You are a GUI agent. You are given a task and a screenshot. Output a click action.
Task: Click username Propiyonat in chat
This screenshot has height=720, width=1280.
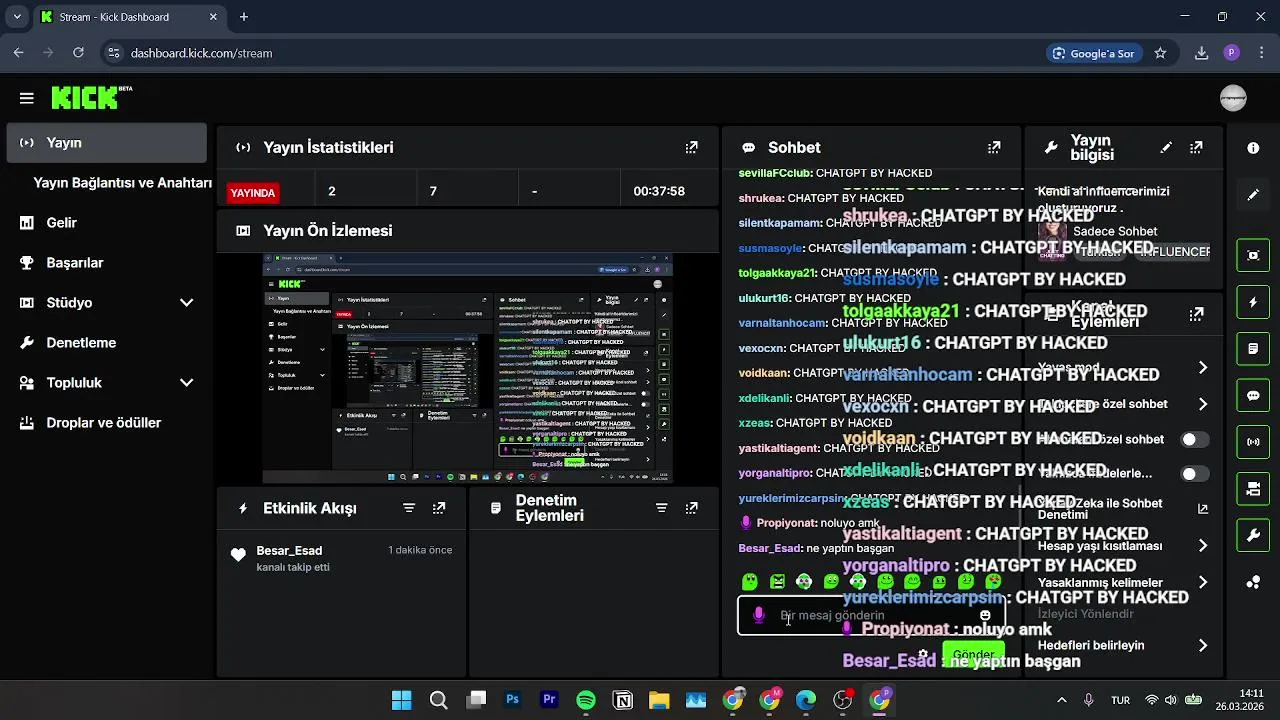786,523
